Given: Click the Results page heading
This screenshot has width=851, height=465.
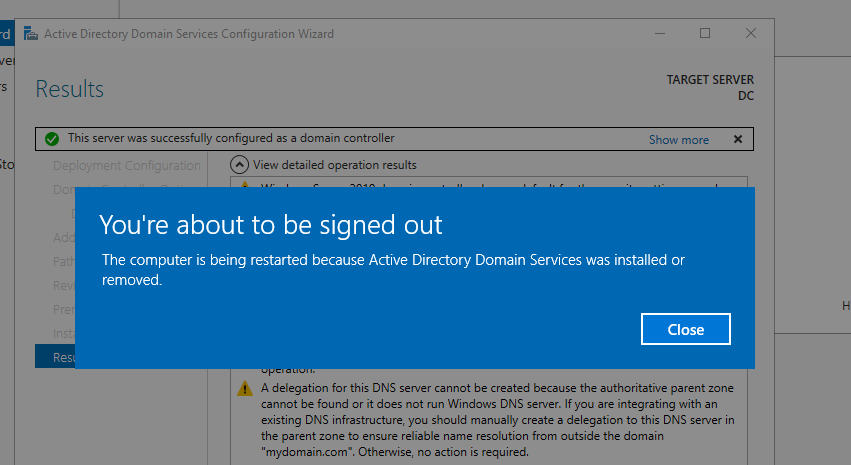Looking at the screenshot, I should (70, 89).
